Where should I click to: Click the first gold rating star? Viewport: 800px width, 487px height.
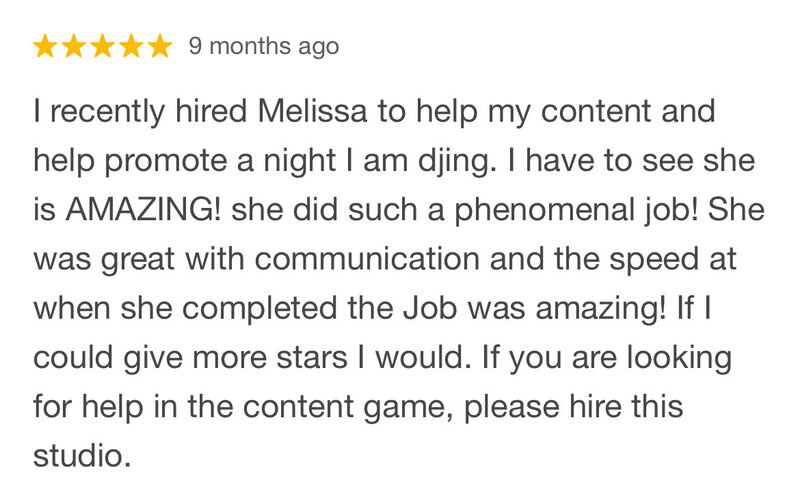click(45, 46)
